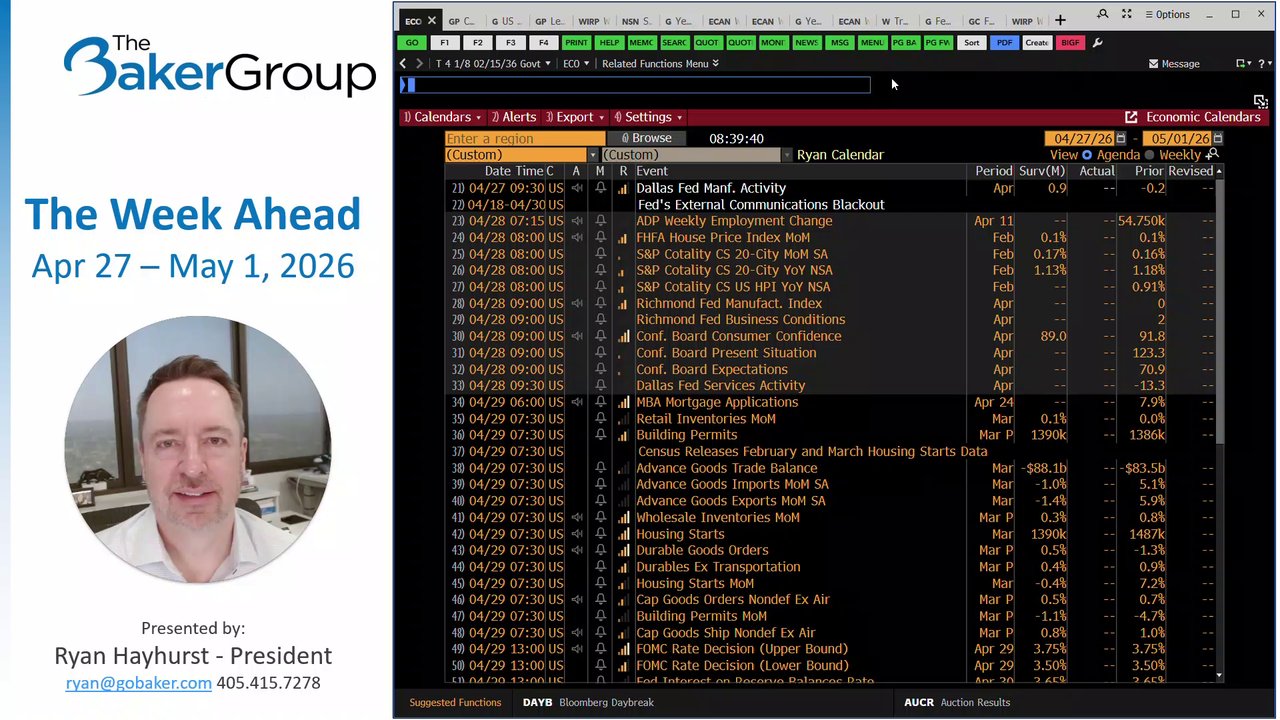This screenshot has width=1280, height=720.
Task: Click the green GO button
Action: [411, 43]
